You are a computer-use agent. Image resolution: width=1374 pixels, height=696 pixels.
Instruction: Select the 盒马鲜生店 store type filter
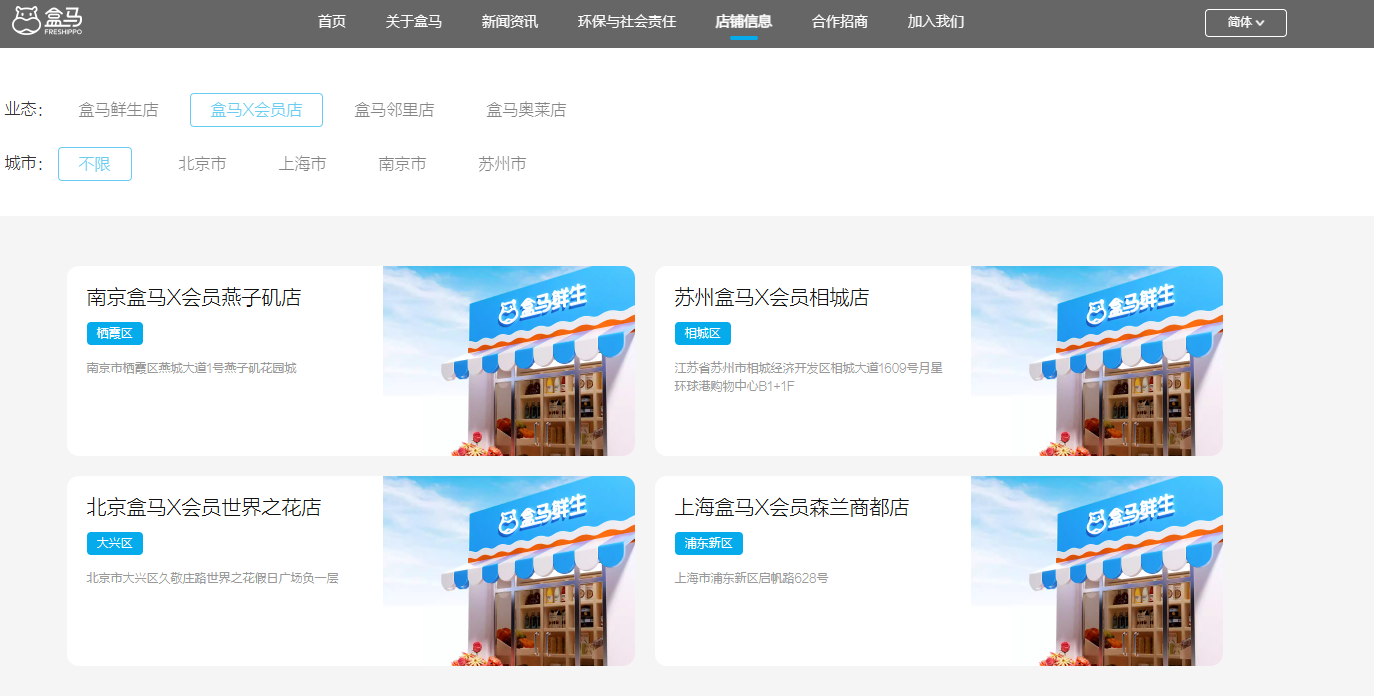point(118,110)
